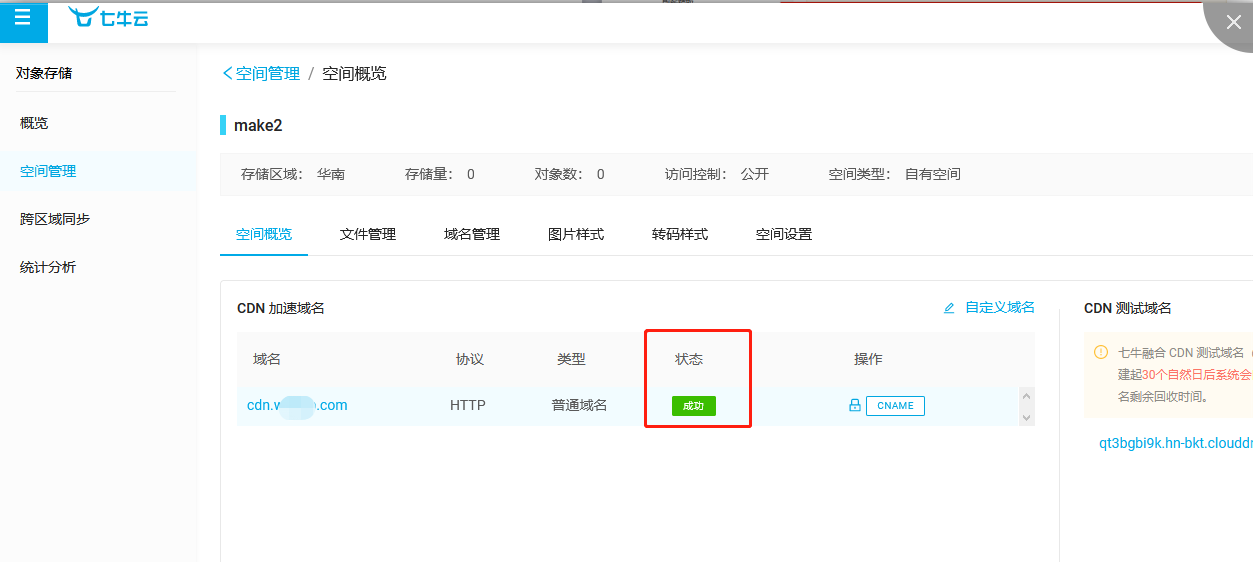The image size is (1253, 562).
Task: Close the overlay with X button
Action: (x=1233, y=22)
